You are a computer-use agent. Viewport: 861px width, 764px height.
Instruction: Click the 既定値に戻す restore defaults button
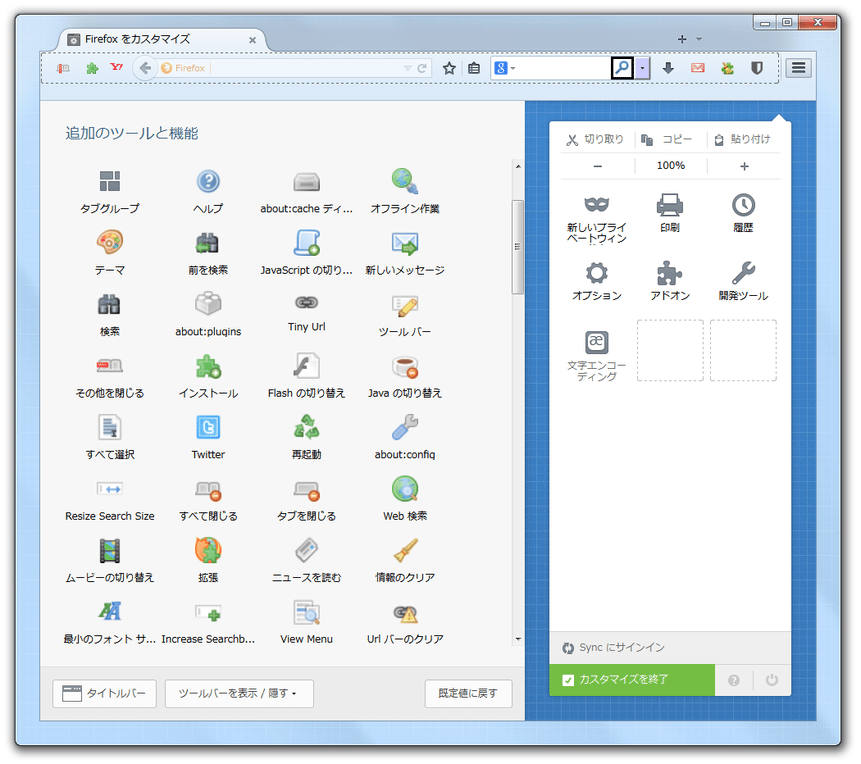(x=468, y=693)
